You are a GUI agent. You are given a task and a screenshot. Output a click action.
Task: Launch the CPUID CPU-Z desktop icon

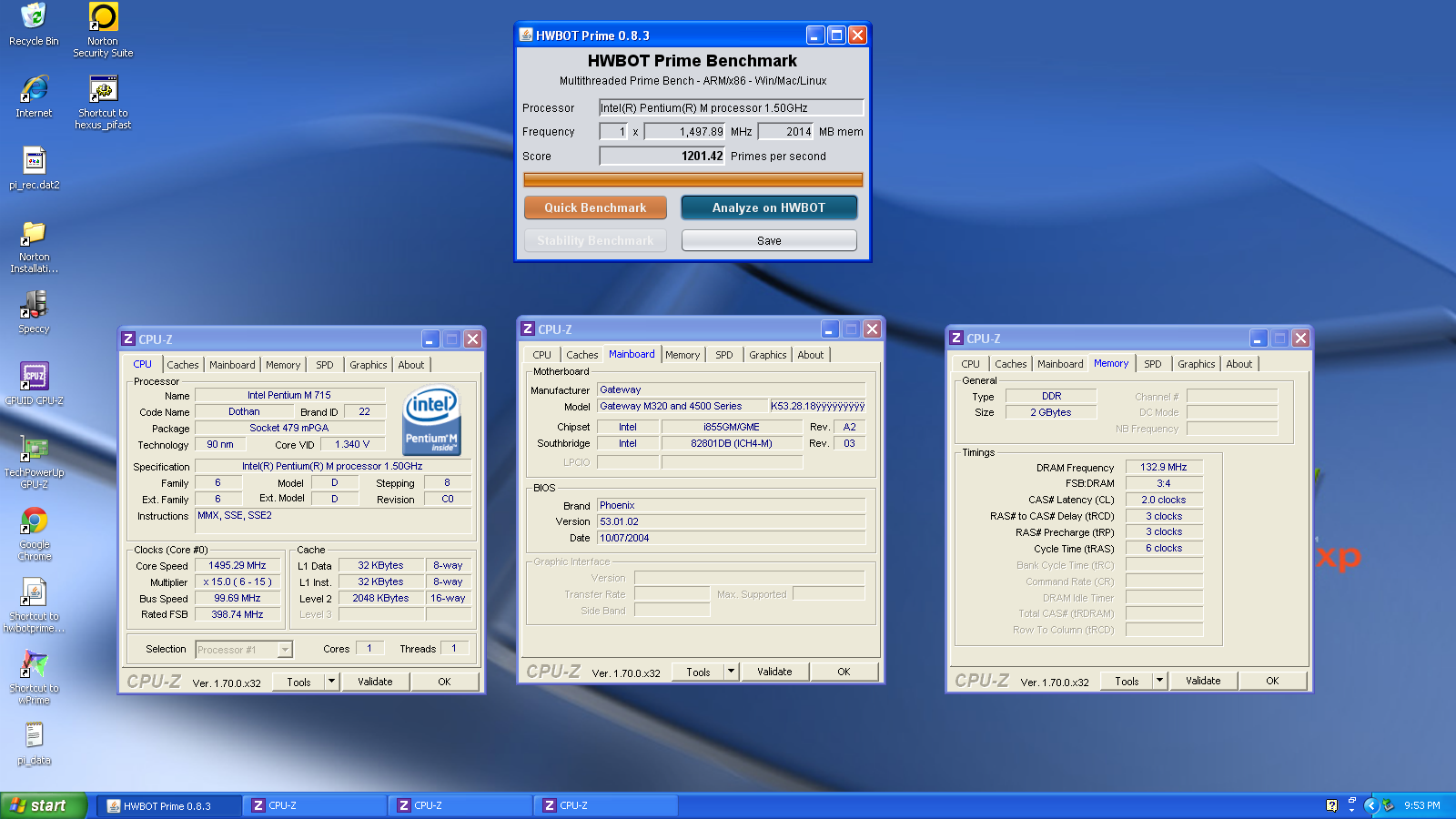pyautogui.click(x=35, y=384)
